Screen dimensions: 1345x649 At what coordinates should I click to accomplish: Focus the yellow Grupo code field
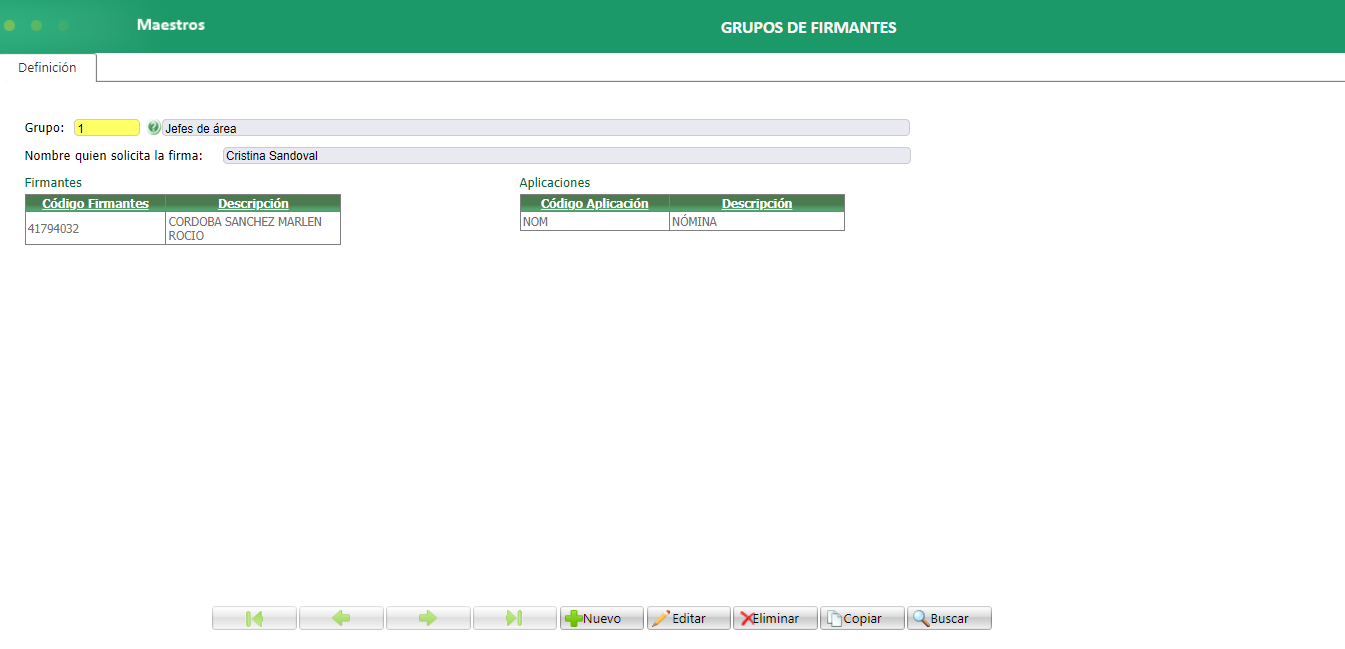tap(107, 128)
